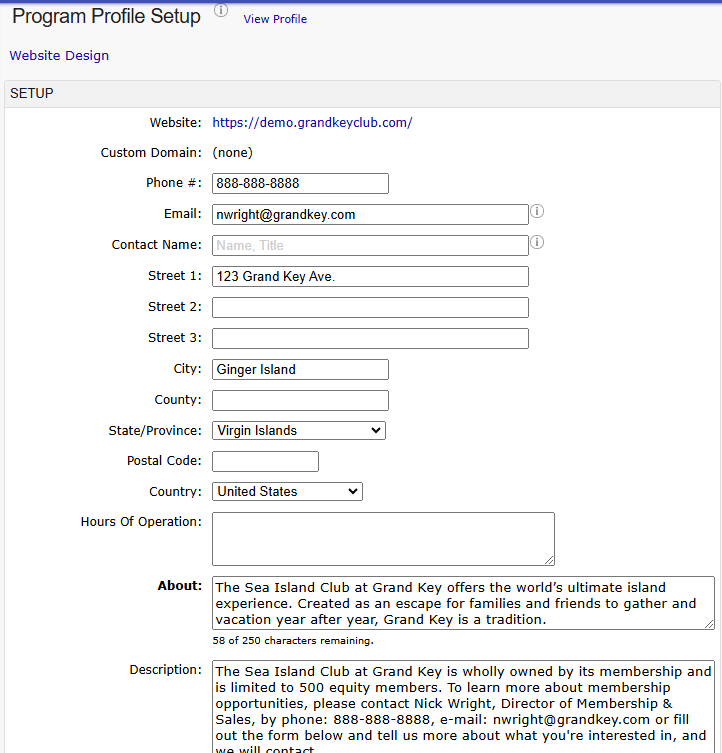Click the Email input field

(370, 215)
